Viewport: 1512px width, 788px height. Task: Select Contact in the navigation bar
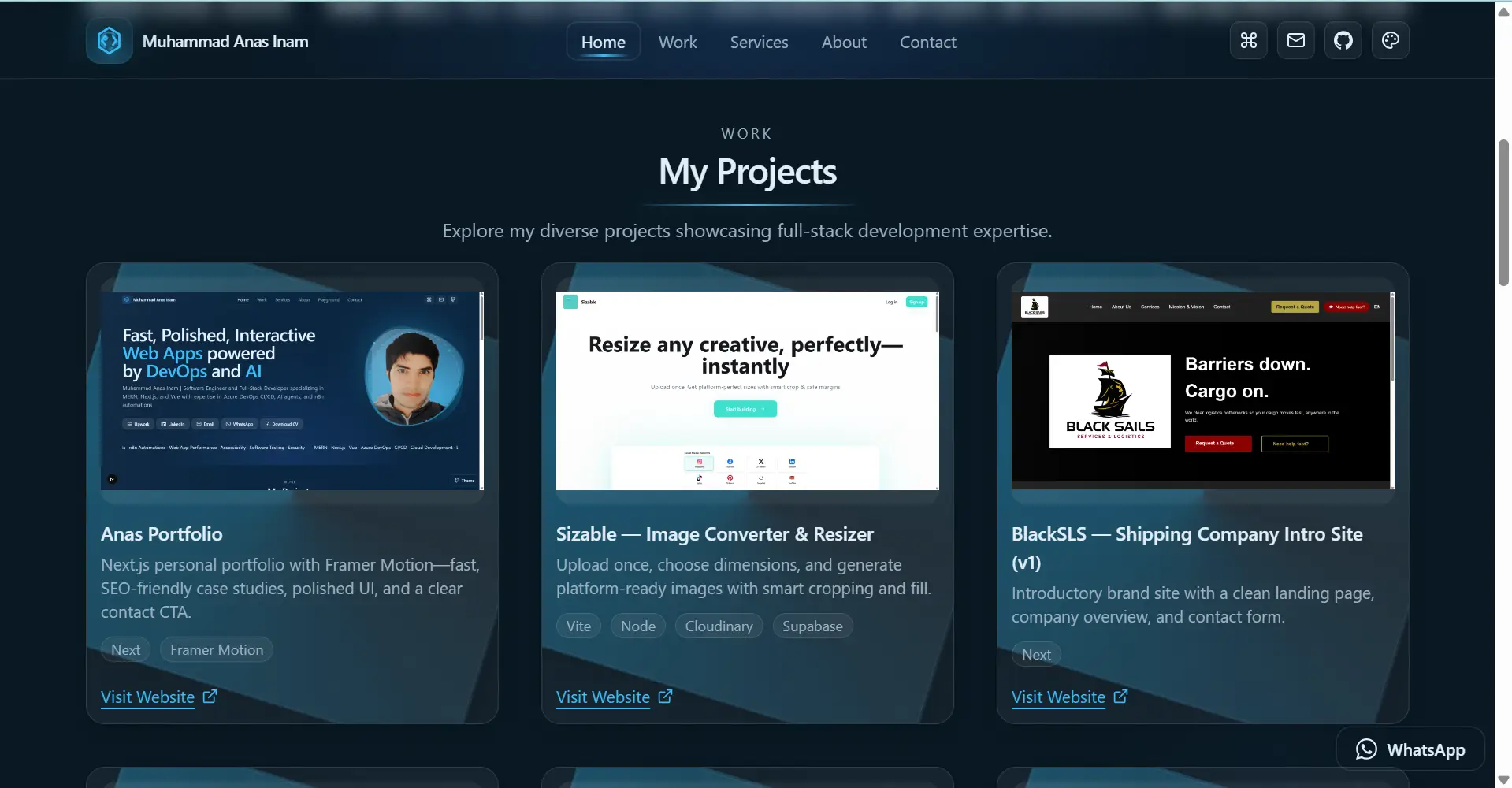pos(927,42)
